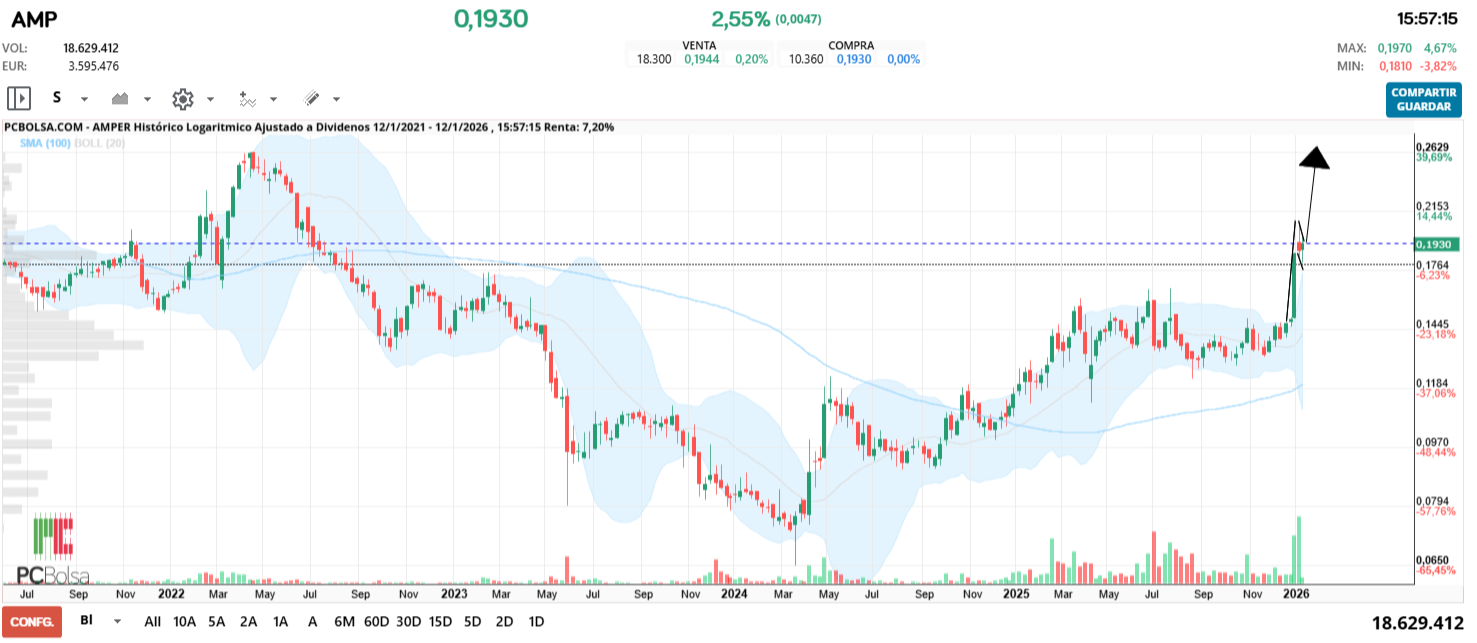The image size is (1477, 643).
Task: Open the dropdown arrow next to S
Action: (84, 99)
